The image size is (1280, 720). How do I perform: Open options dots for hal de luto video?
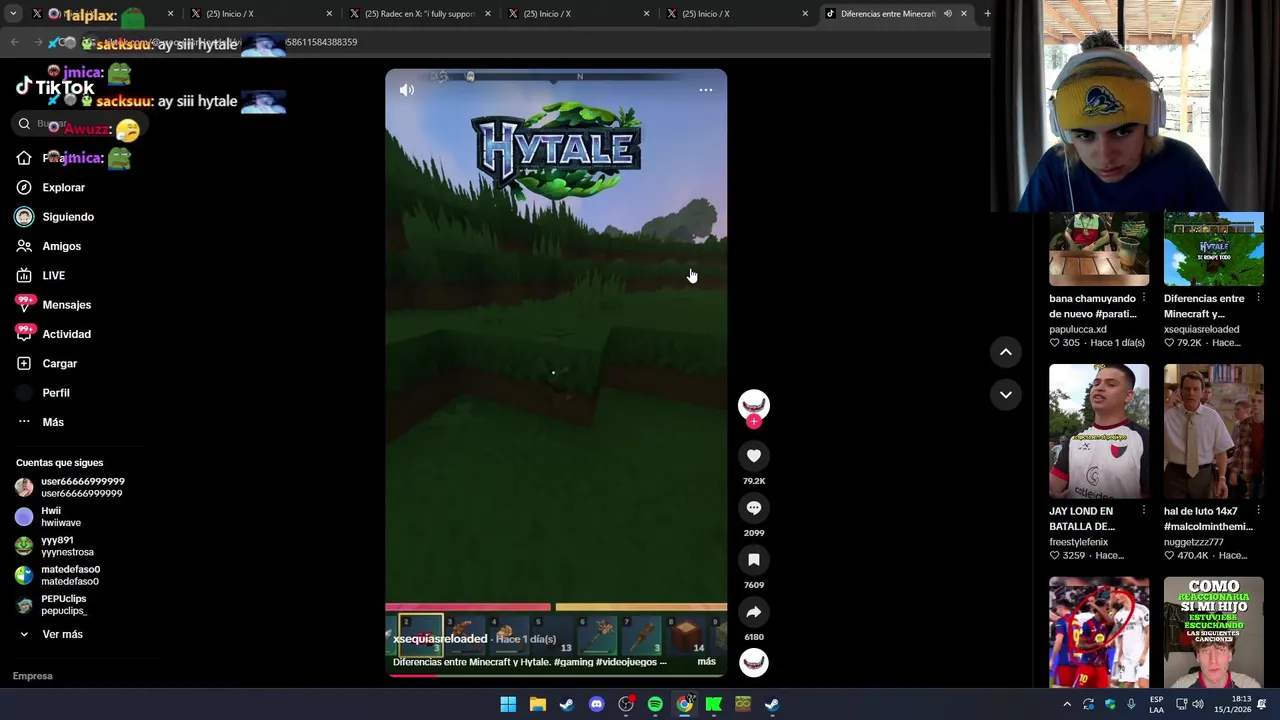[x=1258, y=511]
